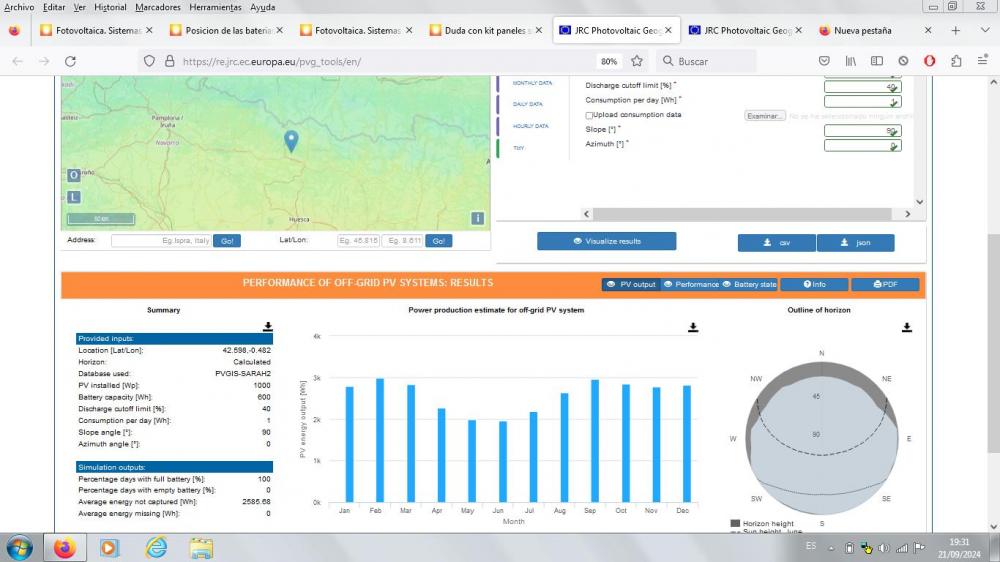Screen dimensions: 1000x562
Task: Download the power production chart data
Action: [693, 327]
